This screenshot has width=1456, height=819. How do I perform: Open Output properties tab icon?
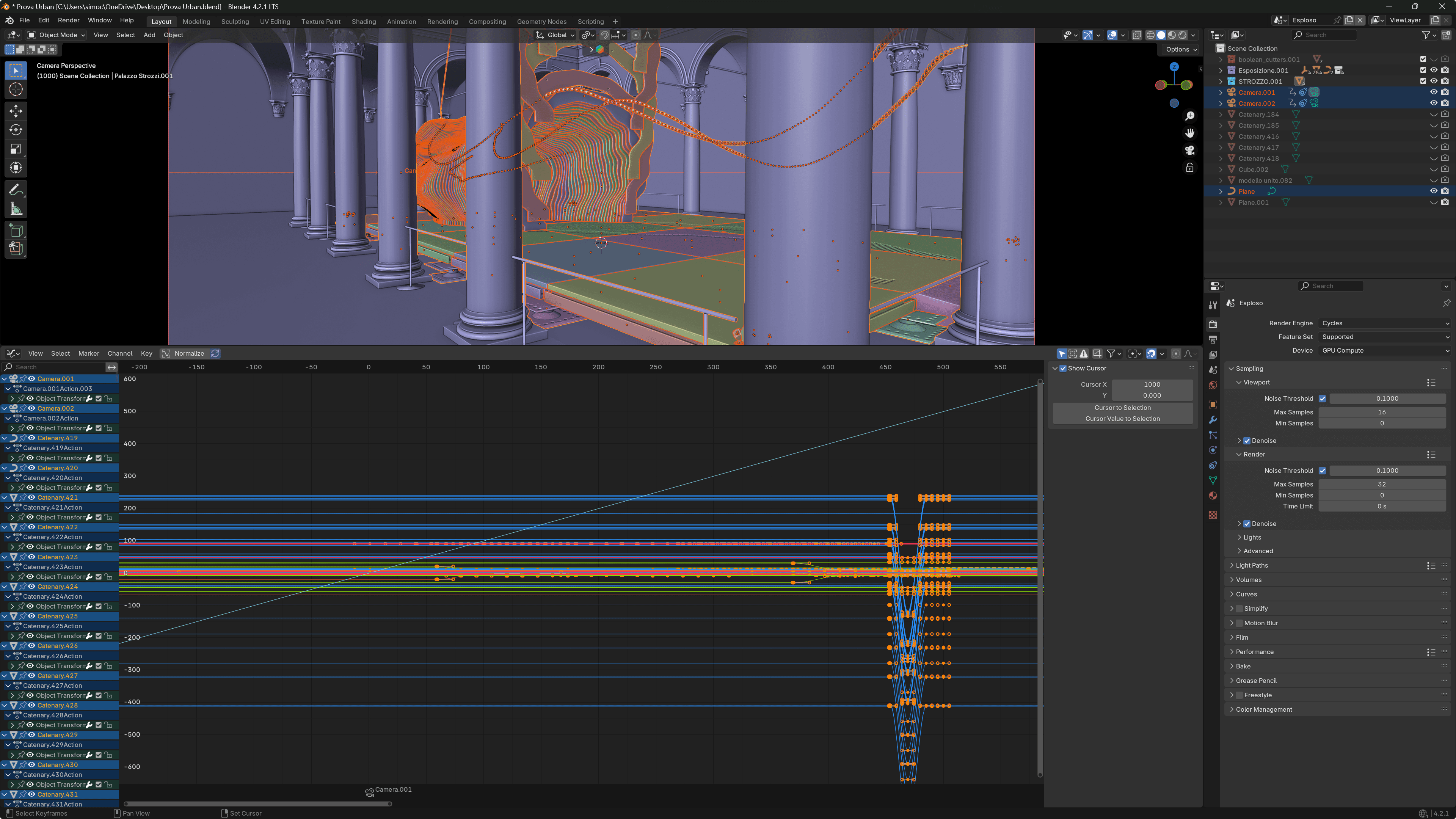(x=1213, y=339)
